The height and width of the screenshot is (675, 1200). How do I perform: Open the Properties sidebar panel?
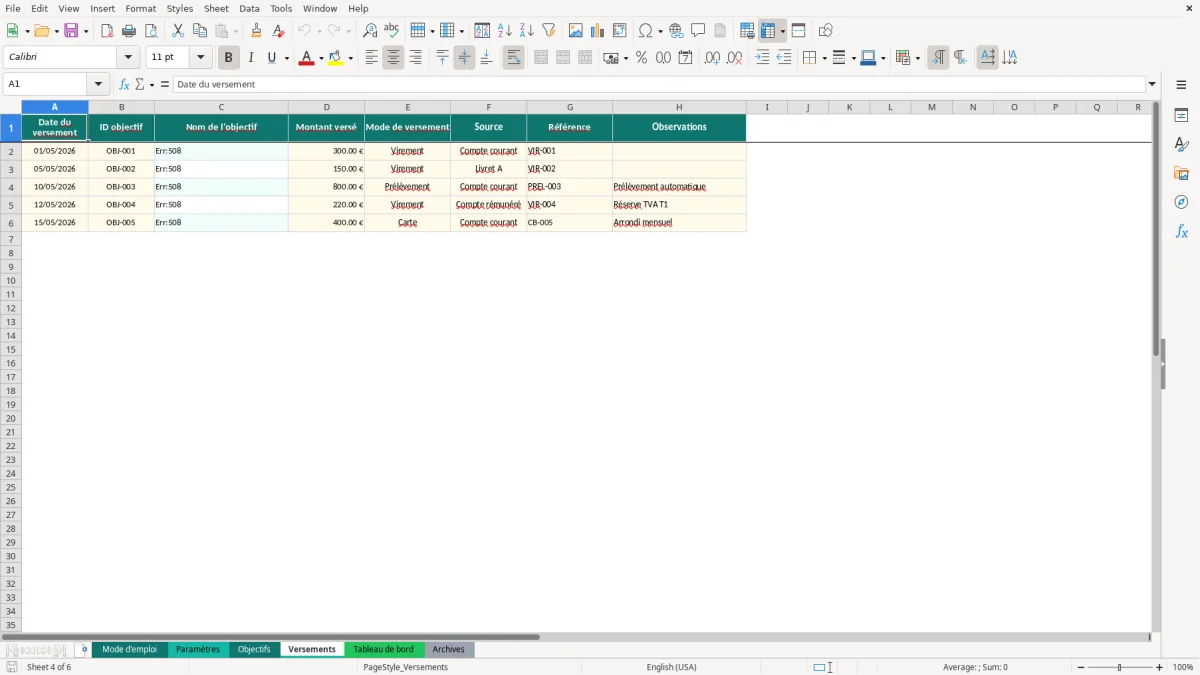(x=1181, y=116)
